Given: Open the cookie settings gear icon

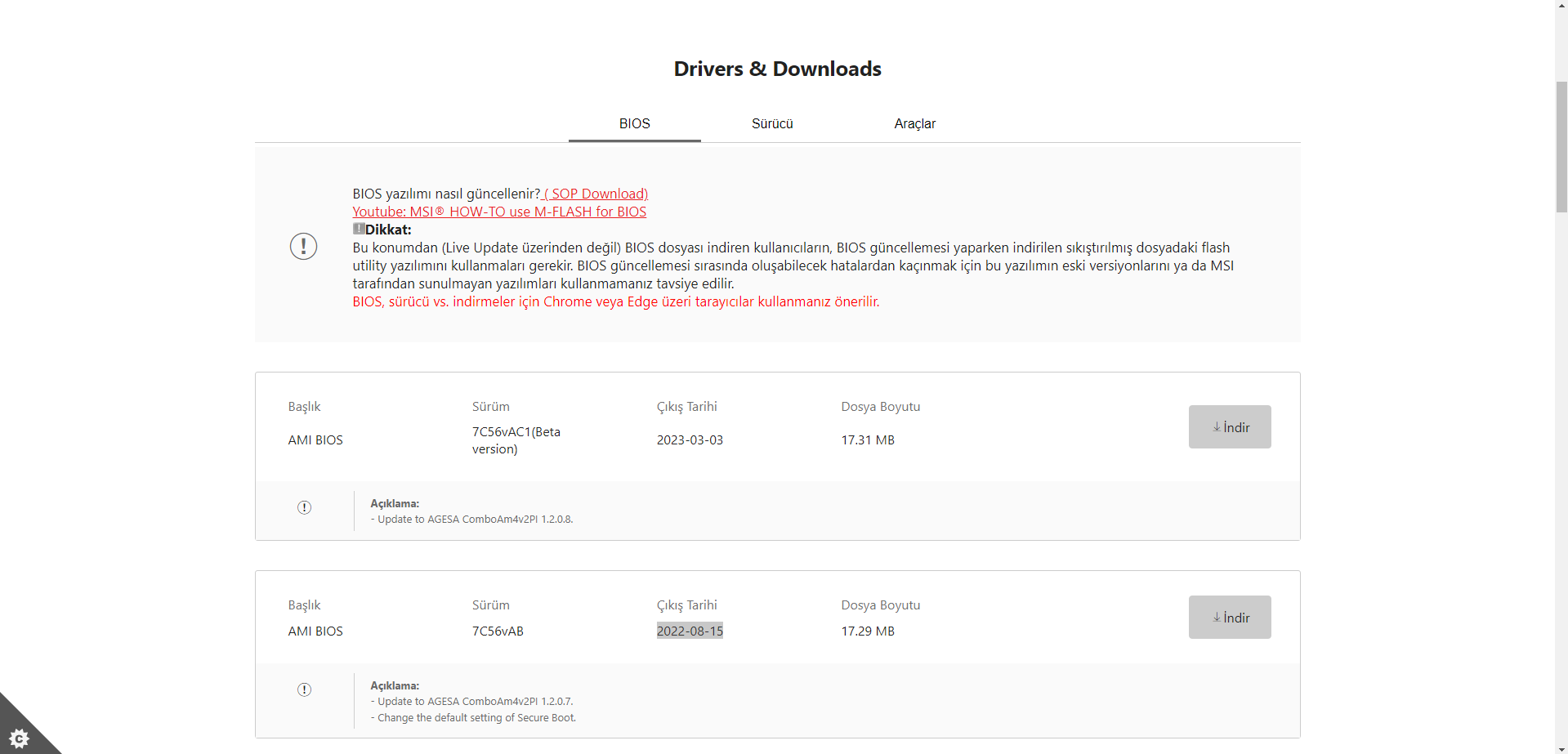Looking at the screenshot, I should (x=19, y=738).
